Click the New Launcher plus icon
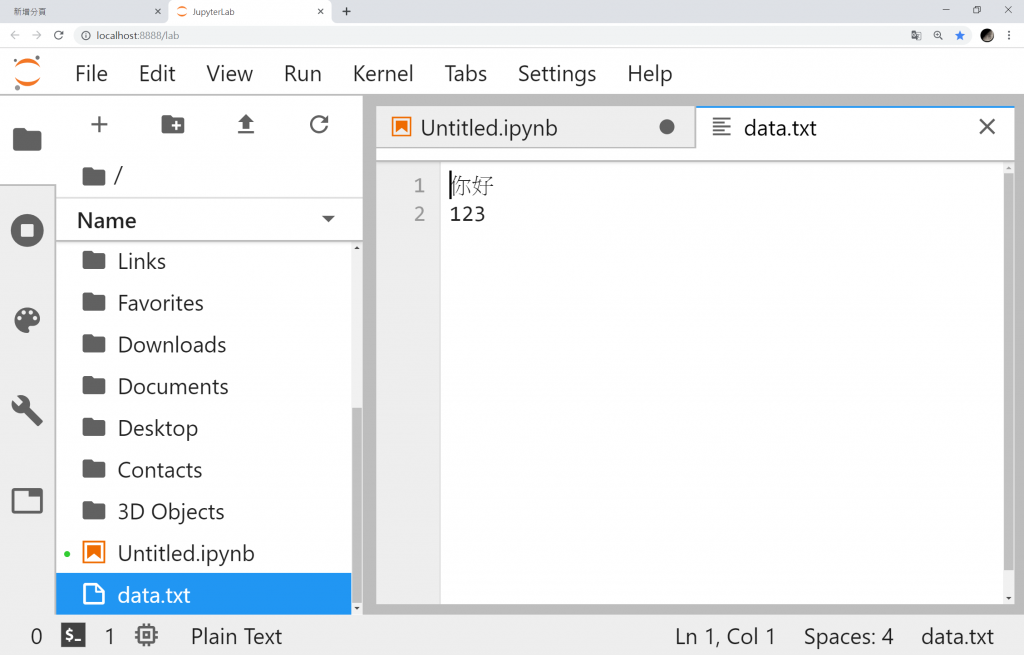The width and height of the screenshot is (1024, 655). 99,124
